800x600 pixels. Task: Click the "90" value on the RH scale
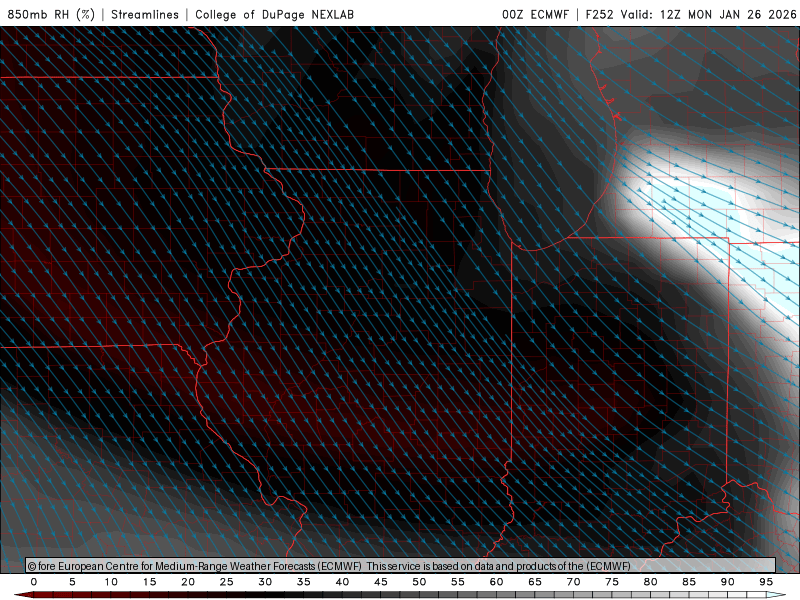point(728,582)
